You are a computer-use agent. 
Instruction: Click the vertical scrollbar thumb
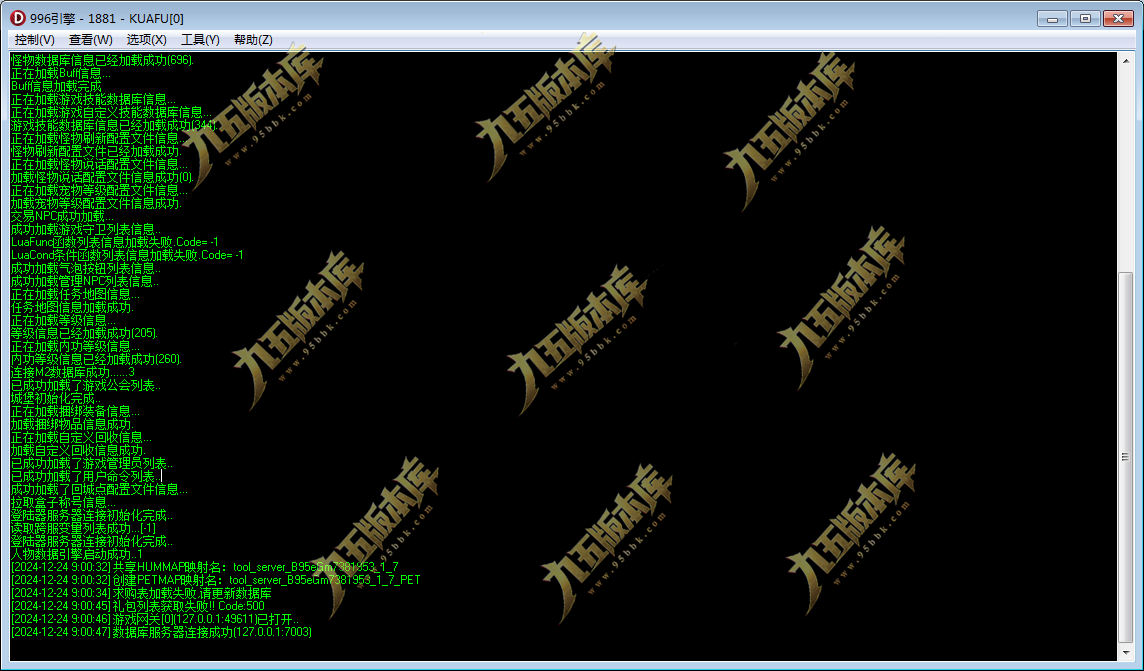tap(1126, 457)
